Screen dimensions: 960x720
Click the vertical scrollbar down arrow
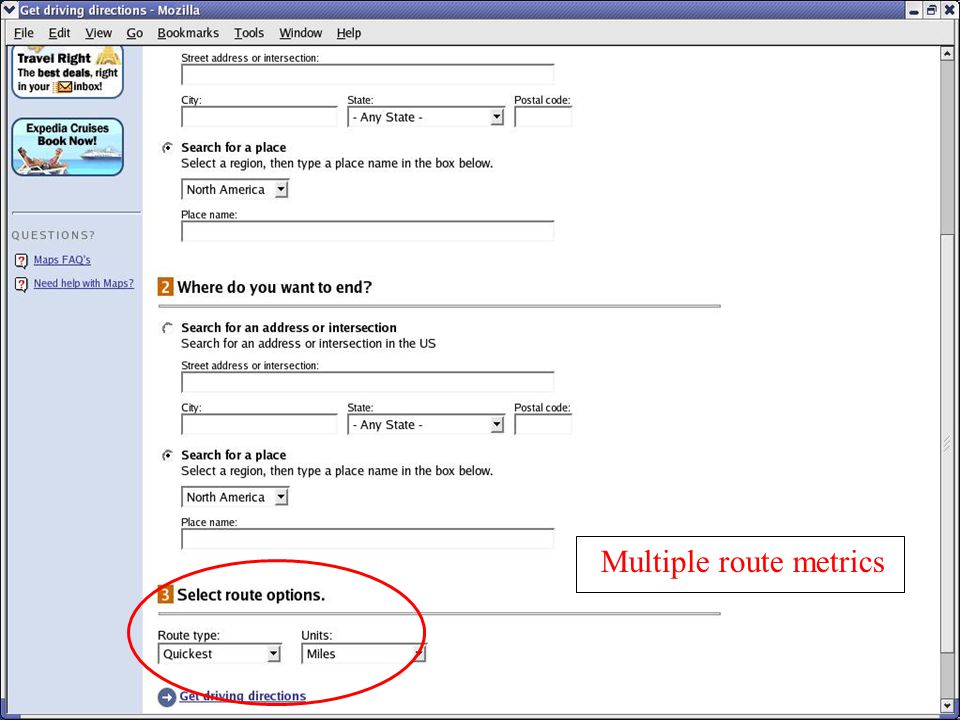(x=947, y=706)
